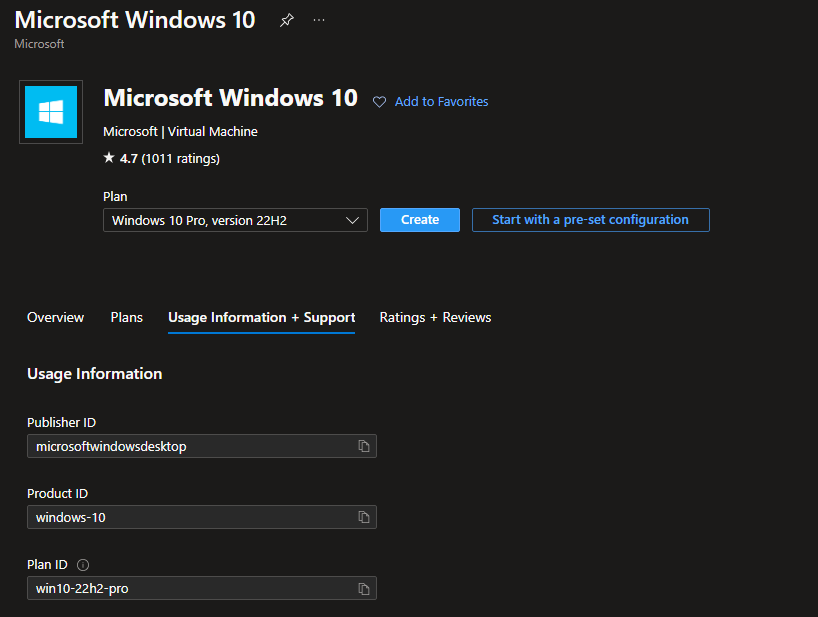
Task: Open the Plans tab
Action: pos(126,317)
